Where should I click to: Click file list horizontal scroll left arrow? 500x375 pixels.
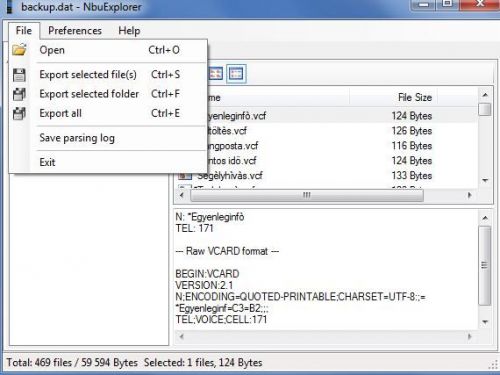click(182, 195)
